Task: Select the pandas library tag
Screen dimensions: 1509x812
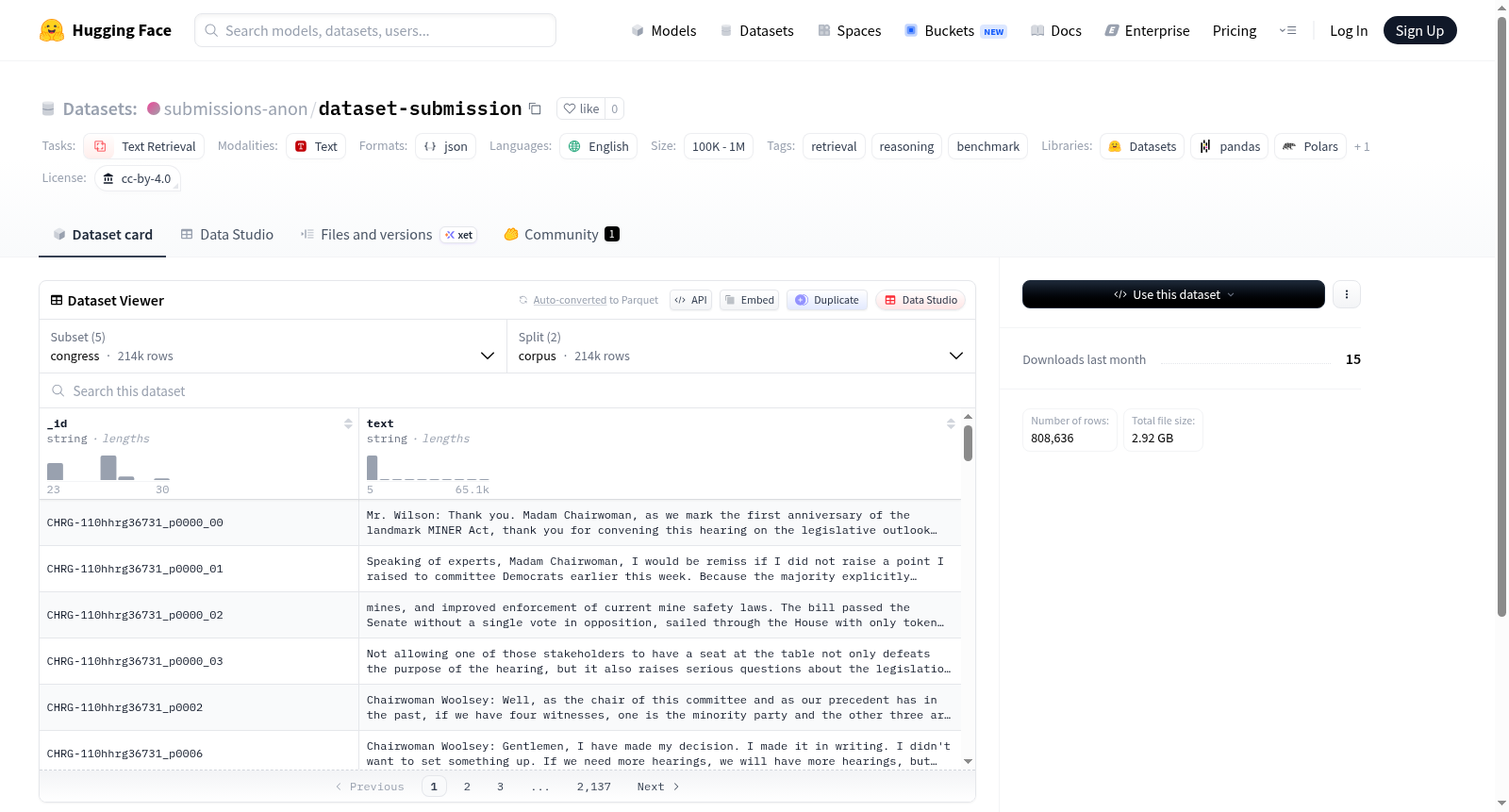Action: tap(1229, 146)
